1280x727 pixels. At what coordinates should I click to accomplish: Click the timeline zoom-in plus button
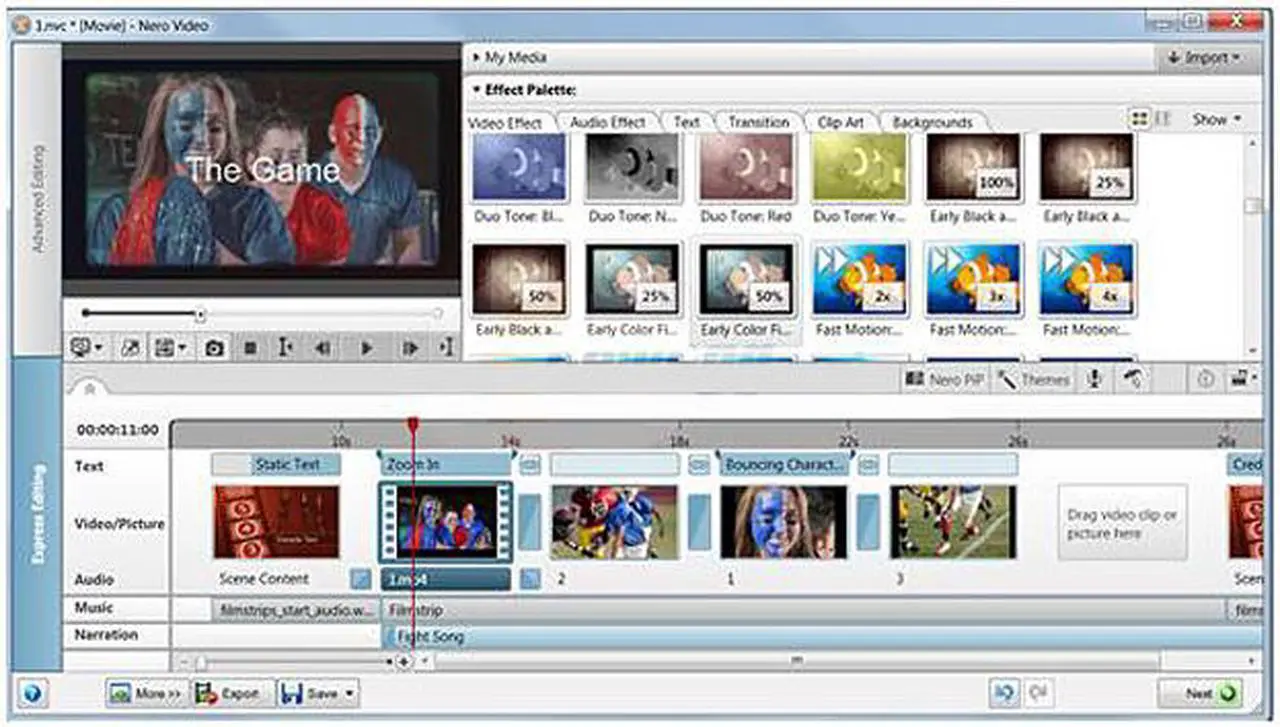tap(403, 662)
